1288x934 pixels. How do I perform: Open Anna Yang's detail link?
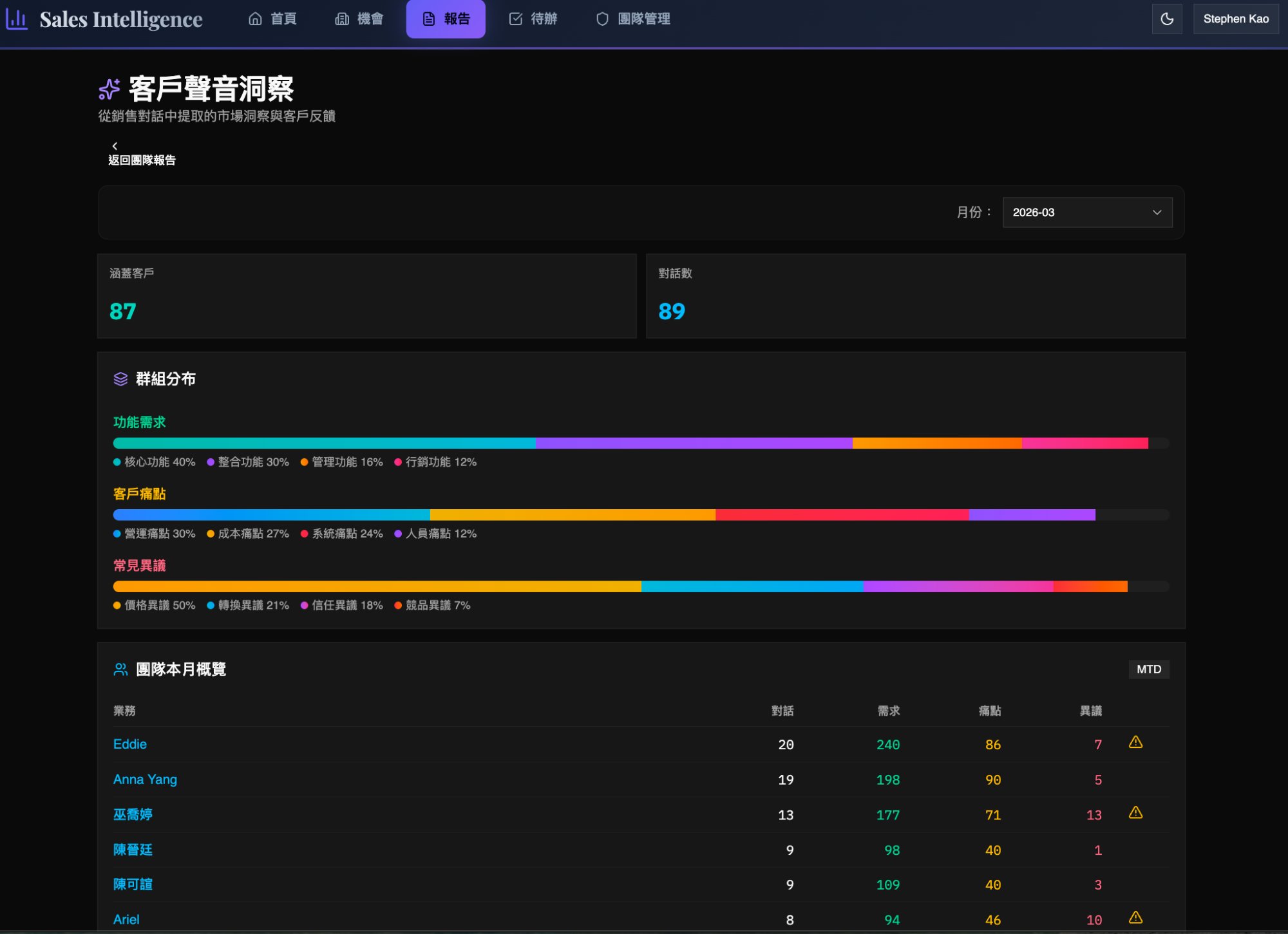point(145,780)
